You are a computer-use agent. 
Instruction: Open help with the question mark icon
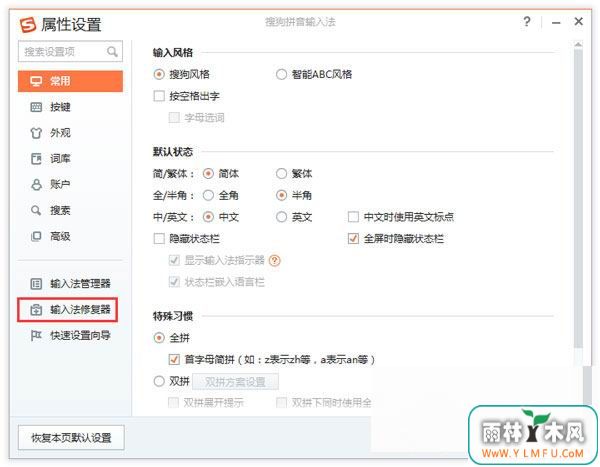[x=527, y=21]
